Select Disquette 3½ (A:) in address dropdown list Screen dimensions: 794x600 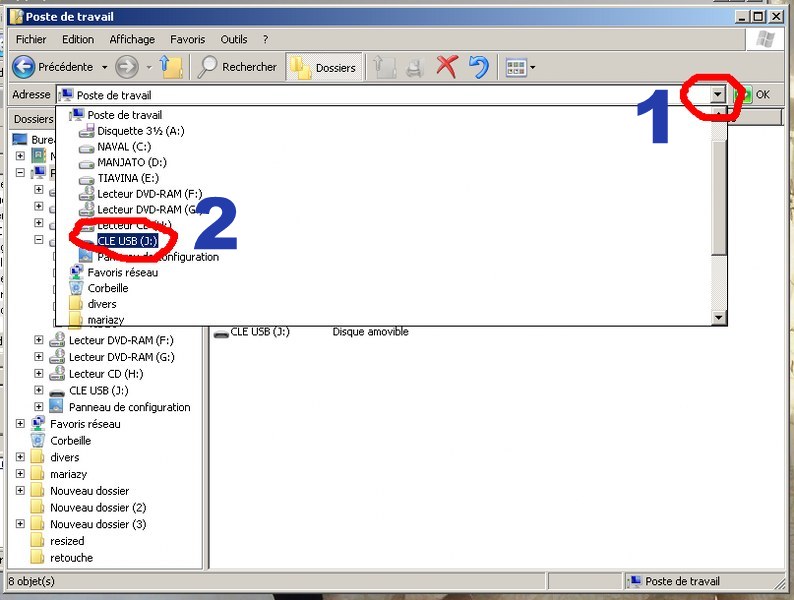(x=140, y=131)
